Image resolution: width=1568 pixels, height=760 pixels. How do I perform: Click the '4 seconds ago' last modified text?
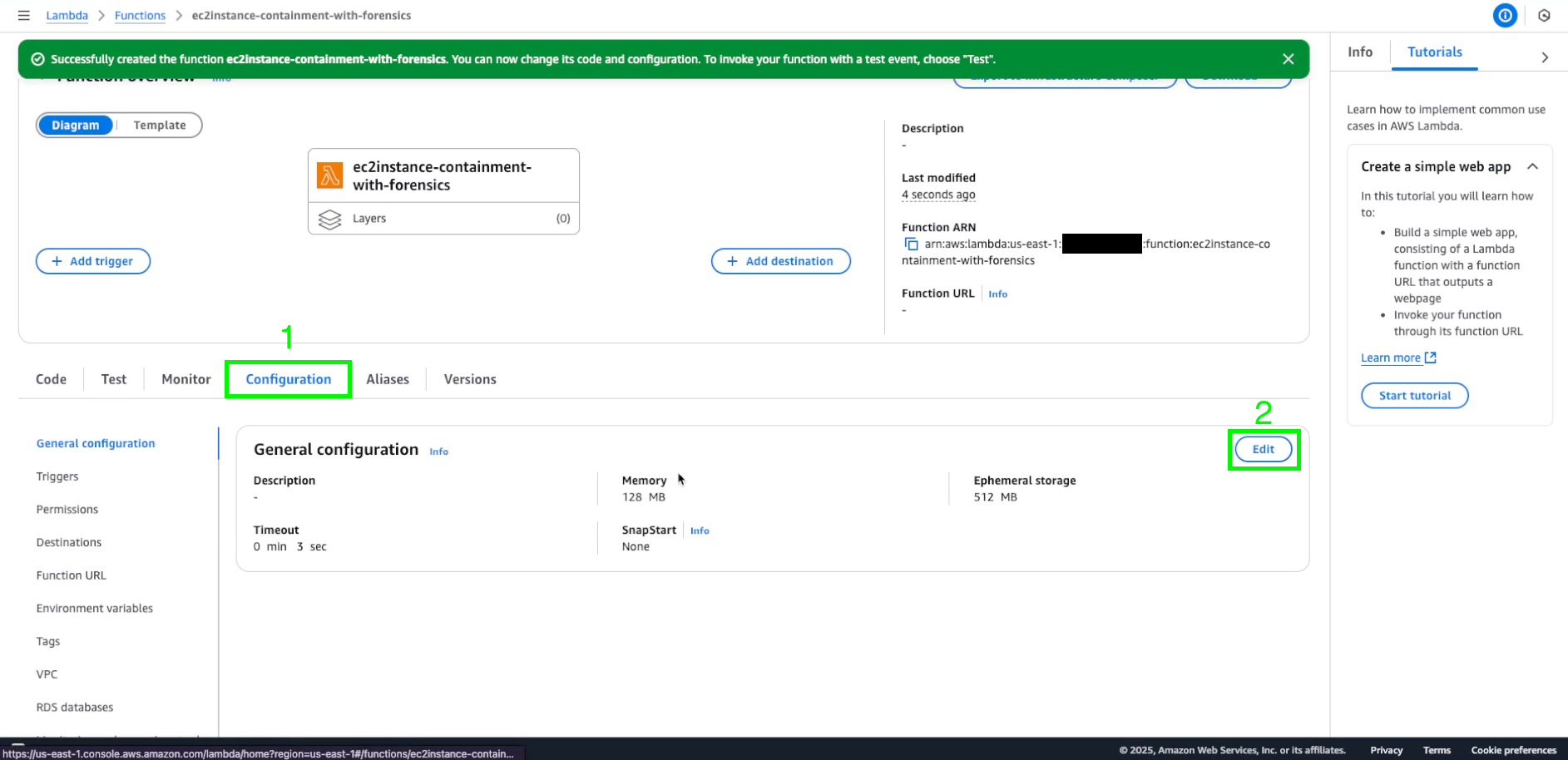pos(938,195)
